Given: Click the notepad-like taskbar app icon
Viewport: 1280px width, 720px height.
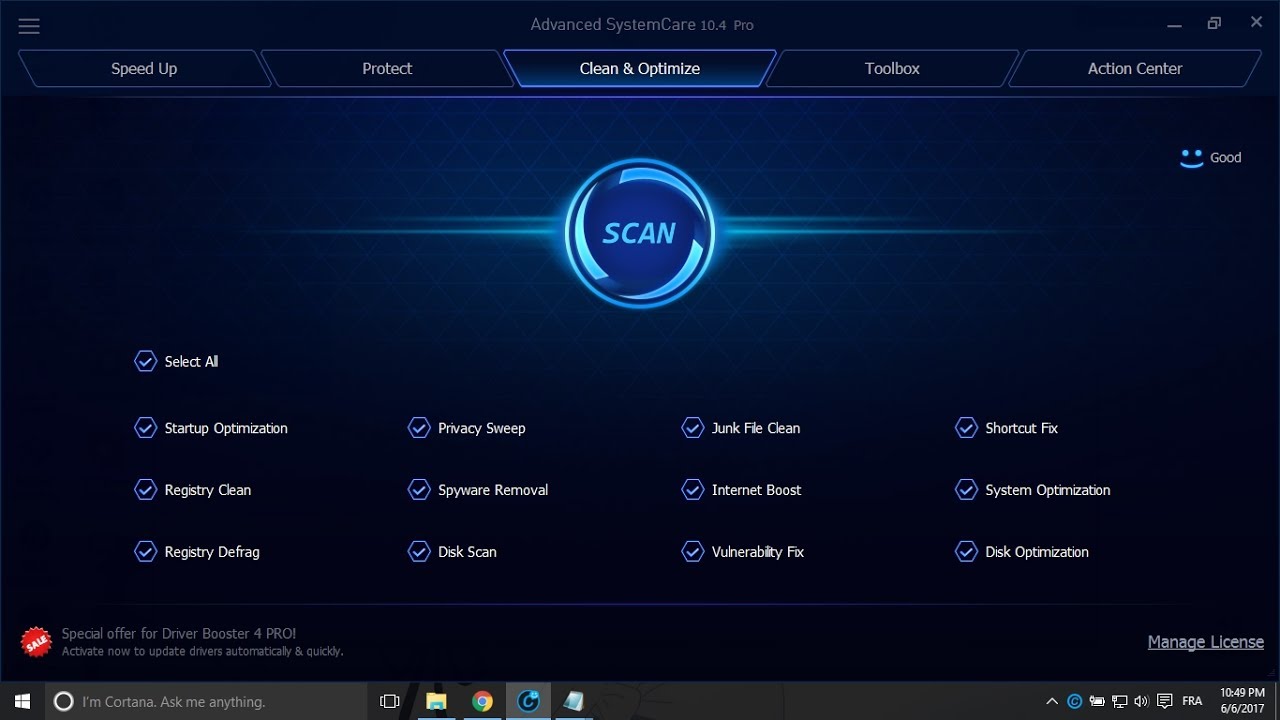Looking at the screenshot, I should pyautogui.click(x=574, y=701).
